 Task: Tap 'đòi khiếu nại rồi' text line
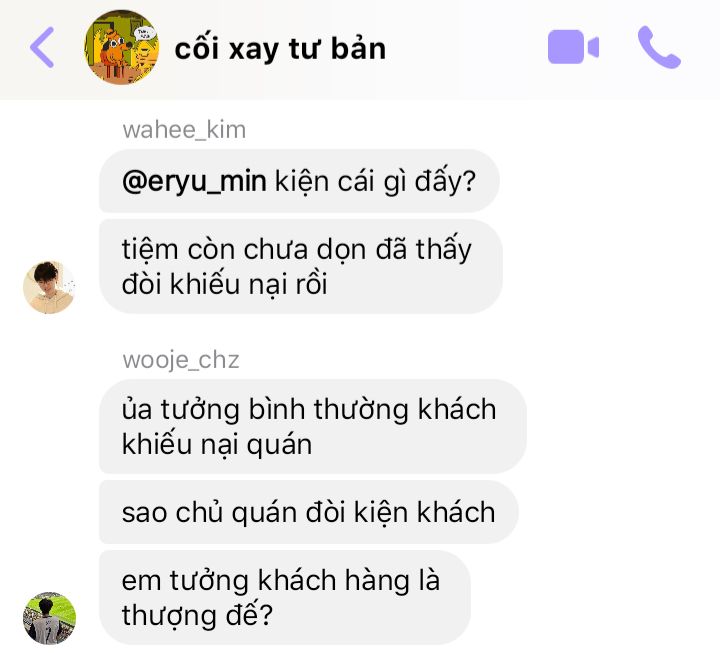225,284
